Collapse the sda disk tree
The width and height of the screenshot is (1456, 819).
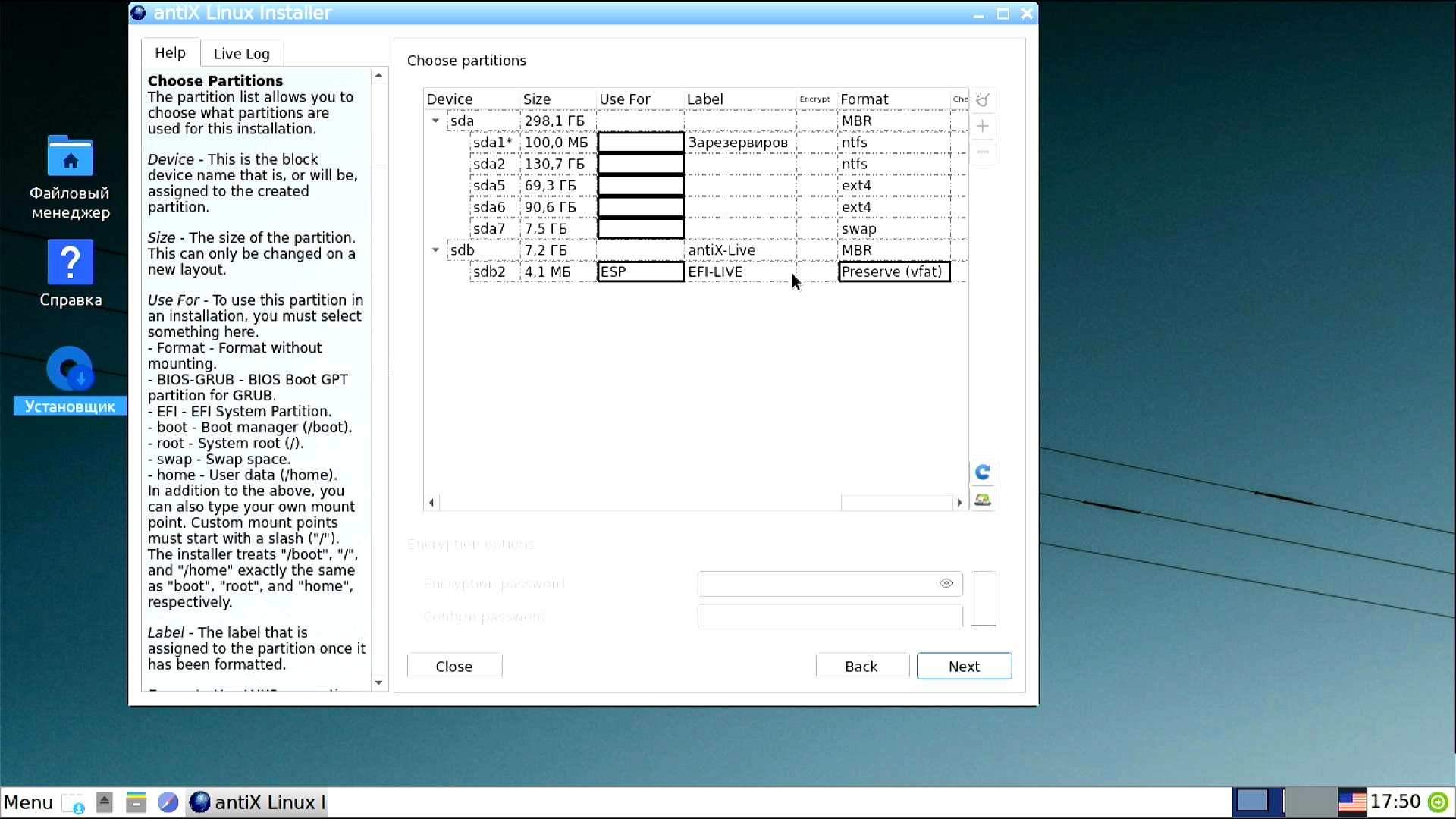[435, 121]
